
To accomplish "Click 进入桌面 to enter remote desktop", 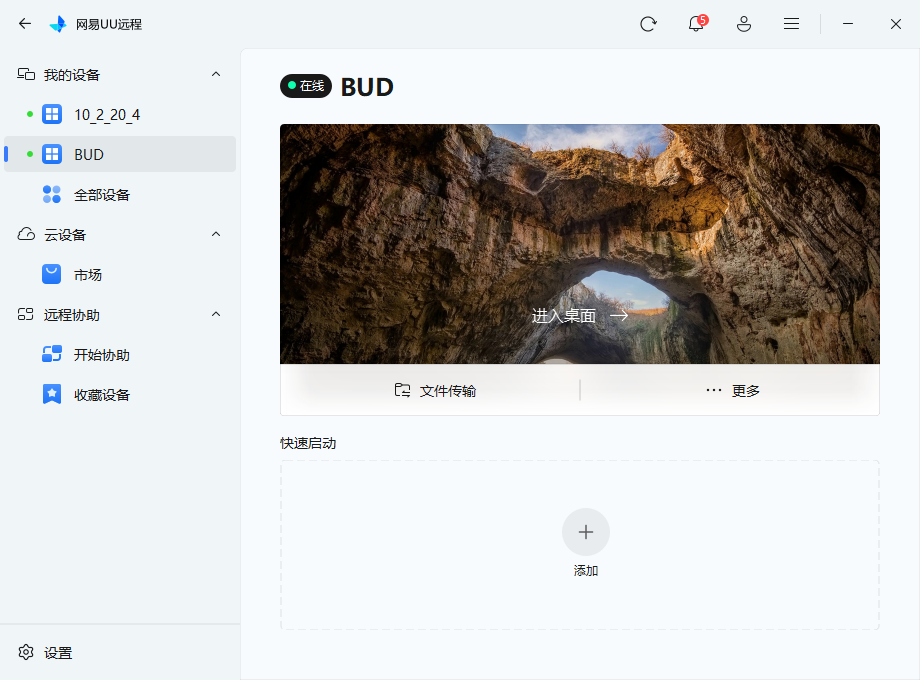I will (579, 316).
